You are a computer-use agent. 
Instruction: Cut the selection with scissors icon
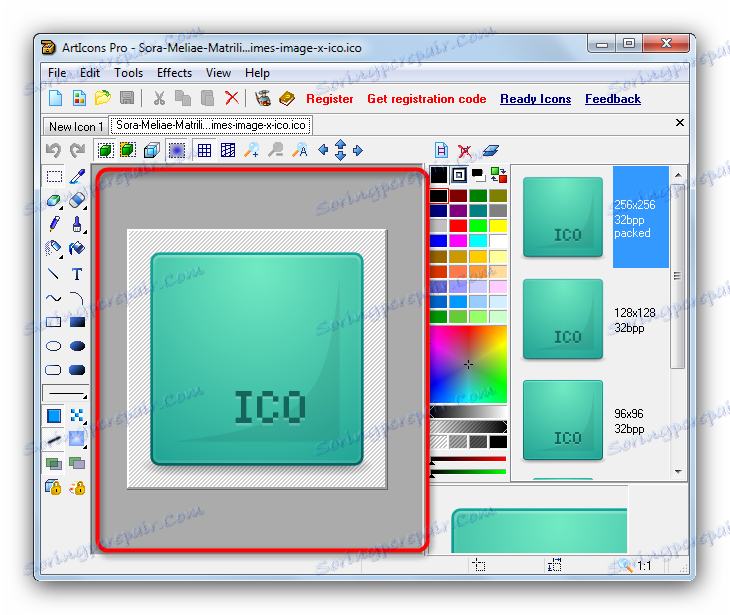(x=159, y=98)
